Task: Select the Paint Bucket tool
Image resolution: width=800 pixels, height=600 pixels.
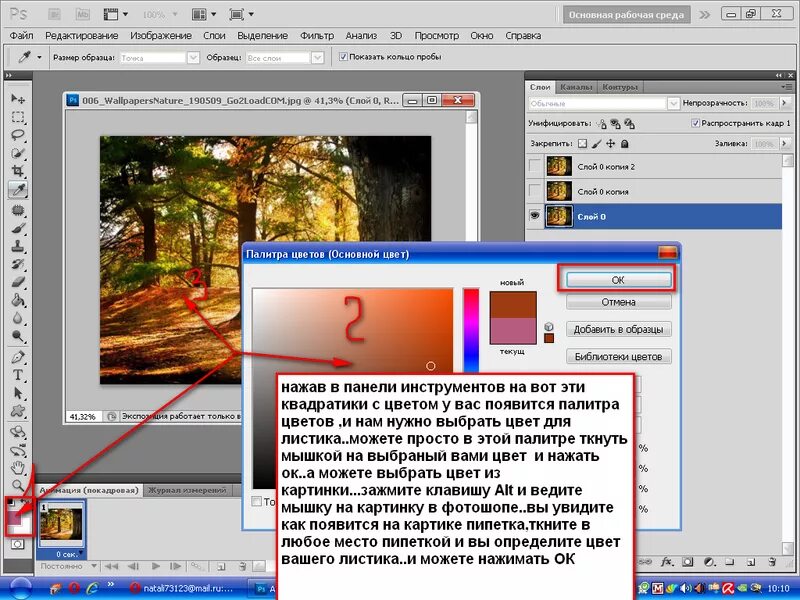Action: point(18,300)
